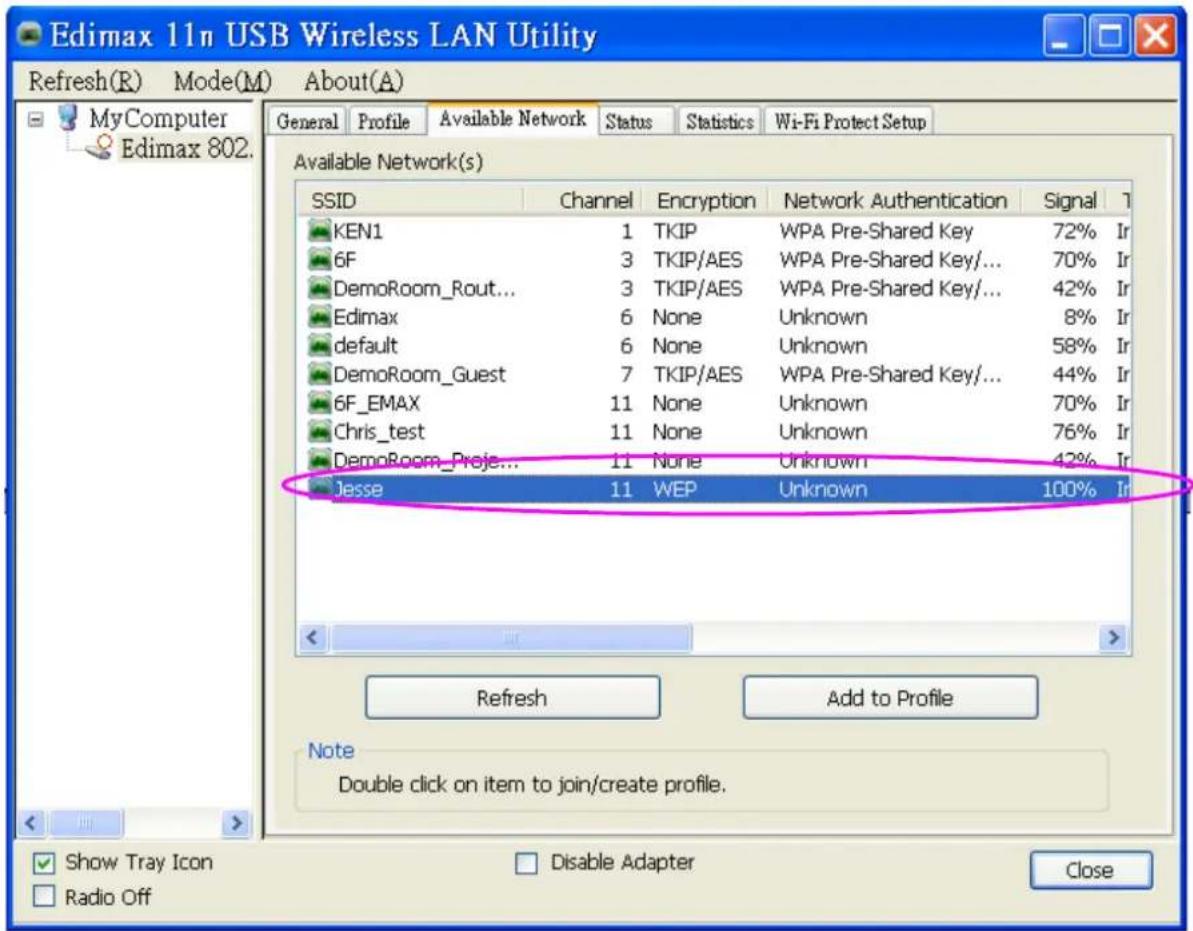1193x931 pixels.
Task: Click the Close button at bottom right
Action: point(1090,870)
